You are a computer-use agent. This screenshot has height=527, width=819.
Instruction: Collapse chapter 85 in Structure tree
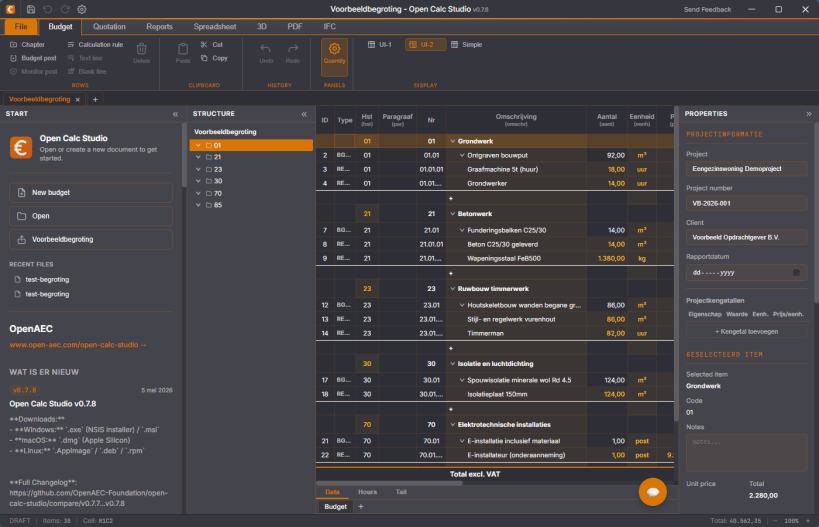pyautogui.click(x=198, y=205)
